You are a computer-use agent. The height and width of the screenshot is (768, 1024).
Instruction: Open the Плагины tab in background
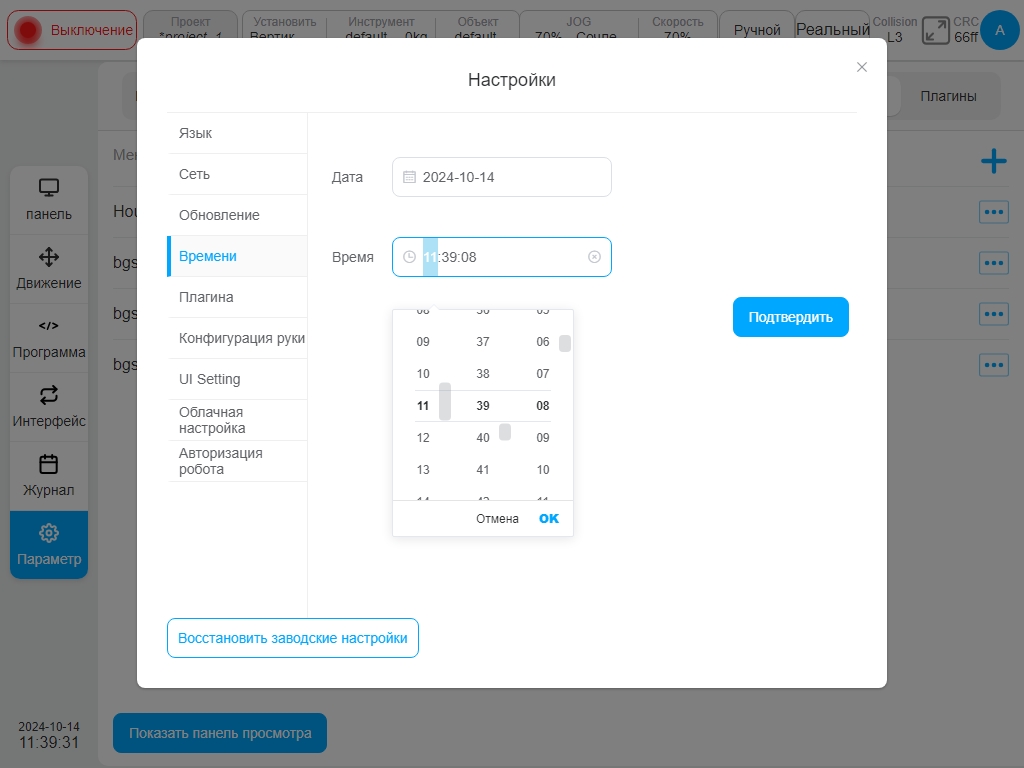coord(948,96)
